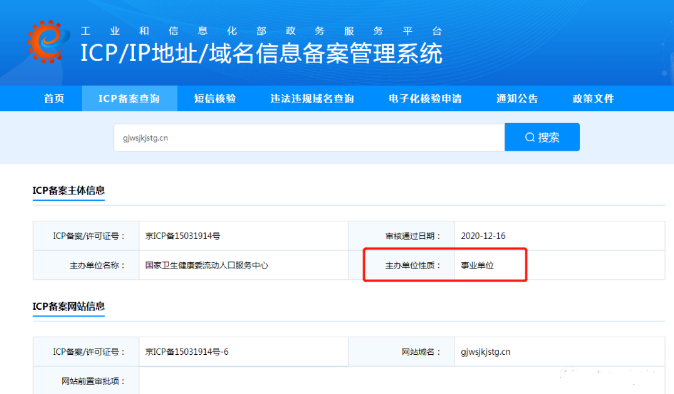
Task: Select the 事业单位 value
Action: coord(477,266)
